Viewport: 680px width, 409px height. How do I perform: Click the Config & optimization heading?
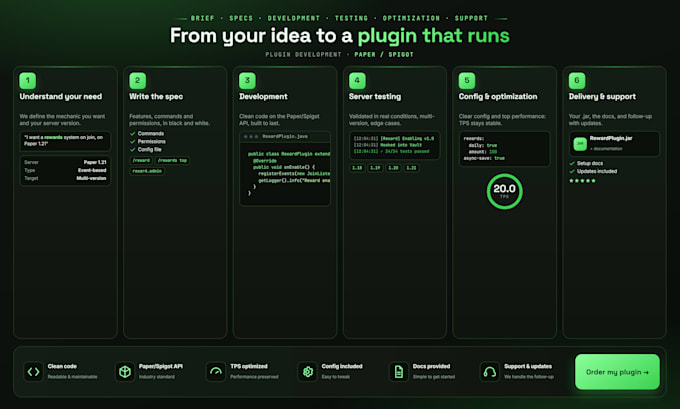[x=498, y=97]
